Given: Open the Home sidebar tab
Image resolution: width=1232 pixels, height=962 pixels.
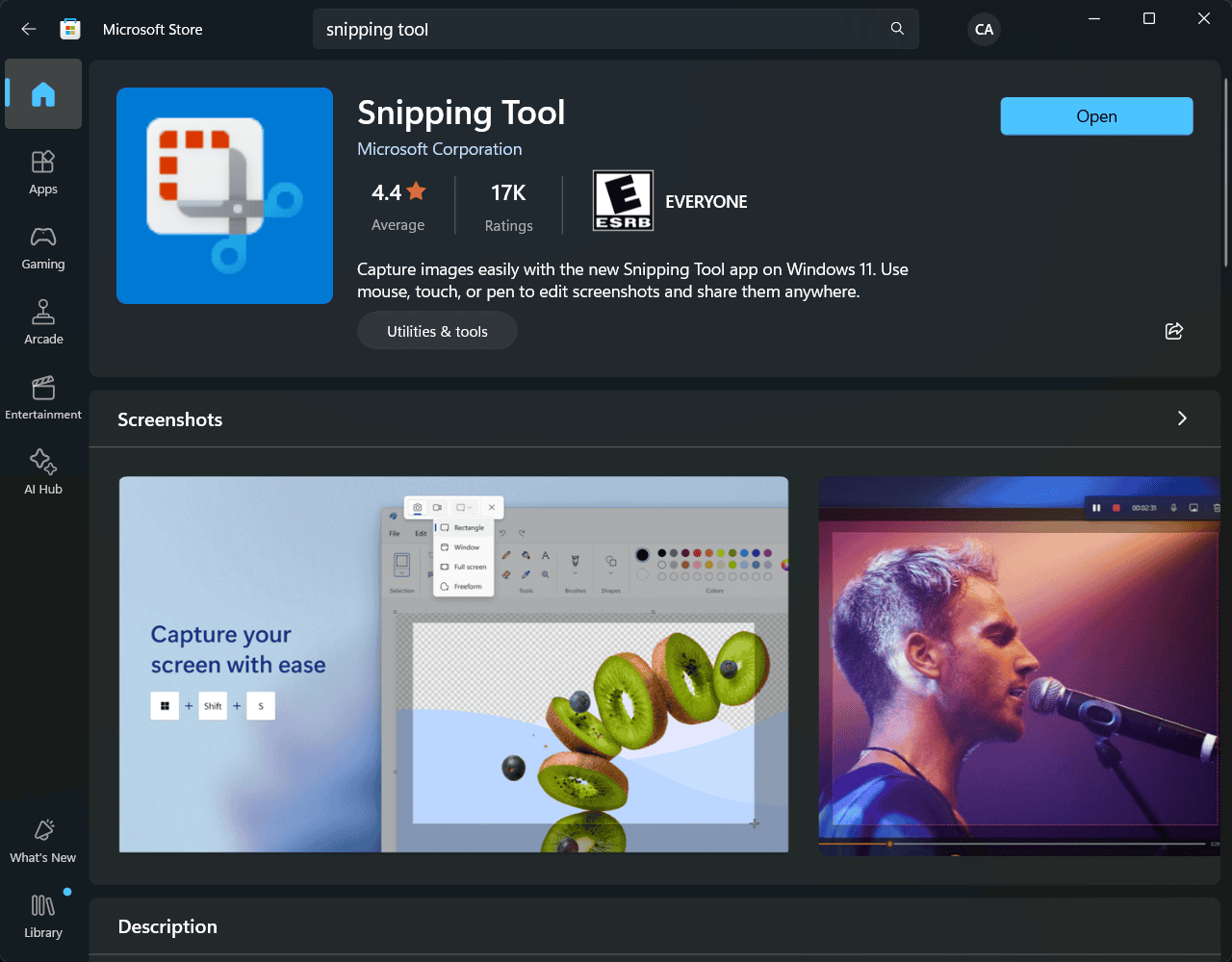Looking at the screenshot, I should point(43,94).
